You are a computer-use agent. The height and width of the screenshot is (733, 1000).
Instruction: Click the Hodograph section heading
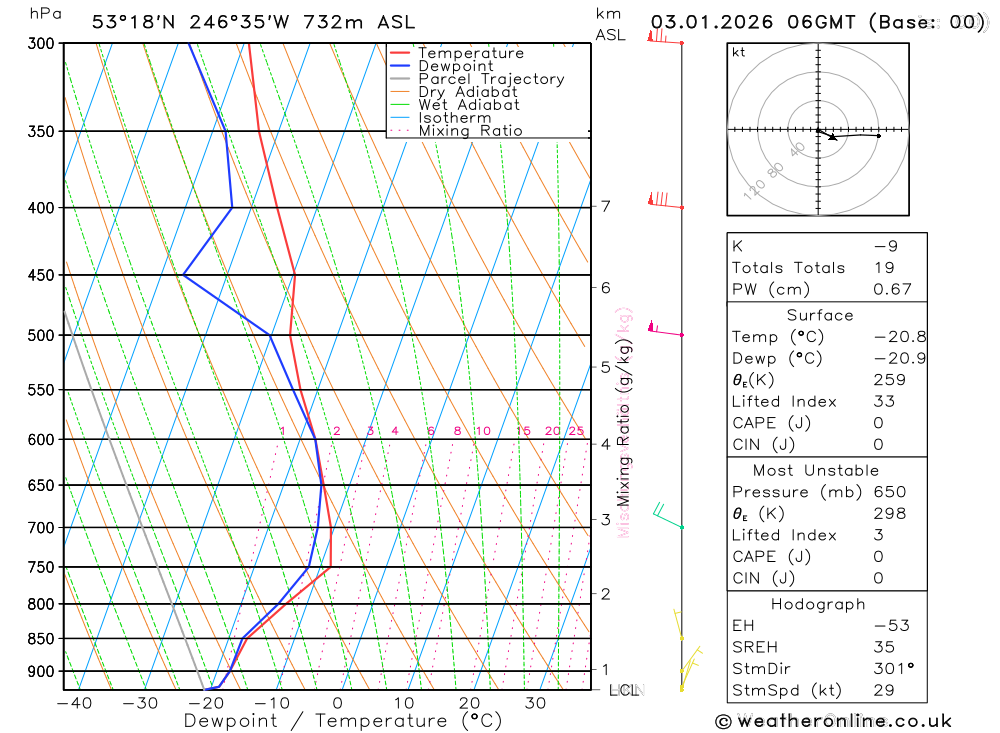pyautogui.click(x=818, y=604)
